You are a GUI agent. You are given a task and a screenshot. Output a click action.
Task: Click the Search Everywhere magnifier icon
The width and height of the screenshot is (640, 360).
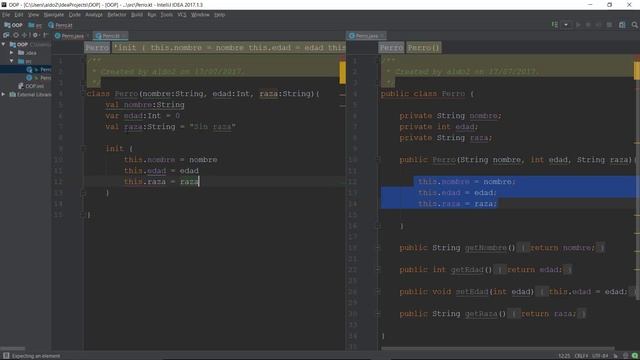click(x=635, y=25)
